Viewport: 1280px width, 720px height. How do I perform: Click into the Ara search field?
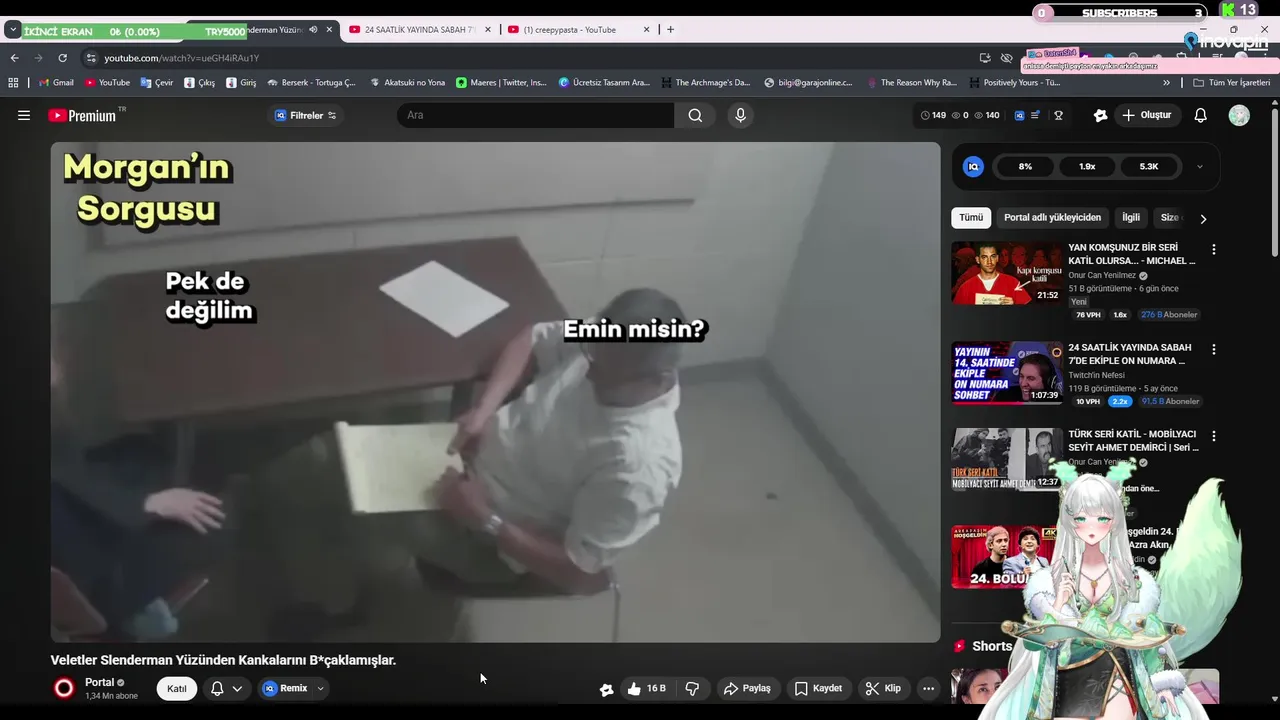pyautogui.click(x=535, y=115)
